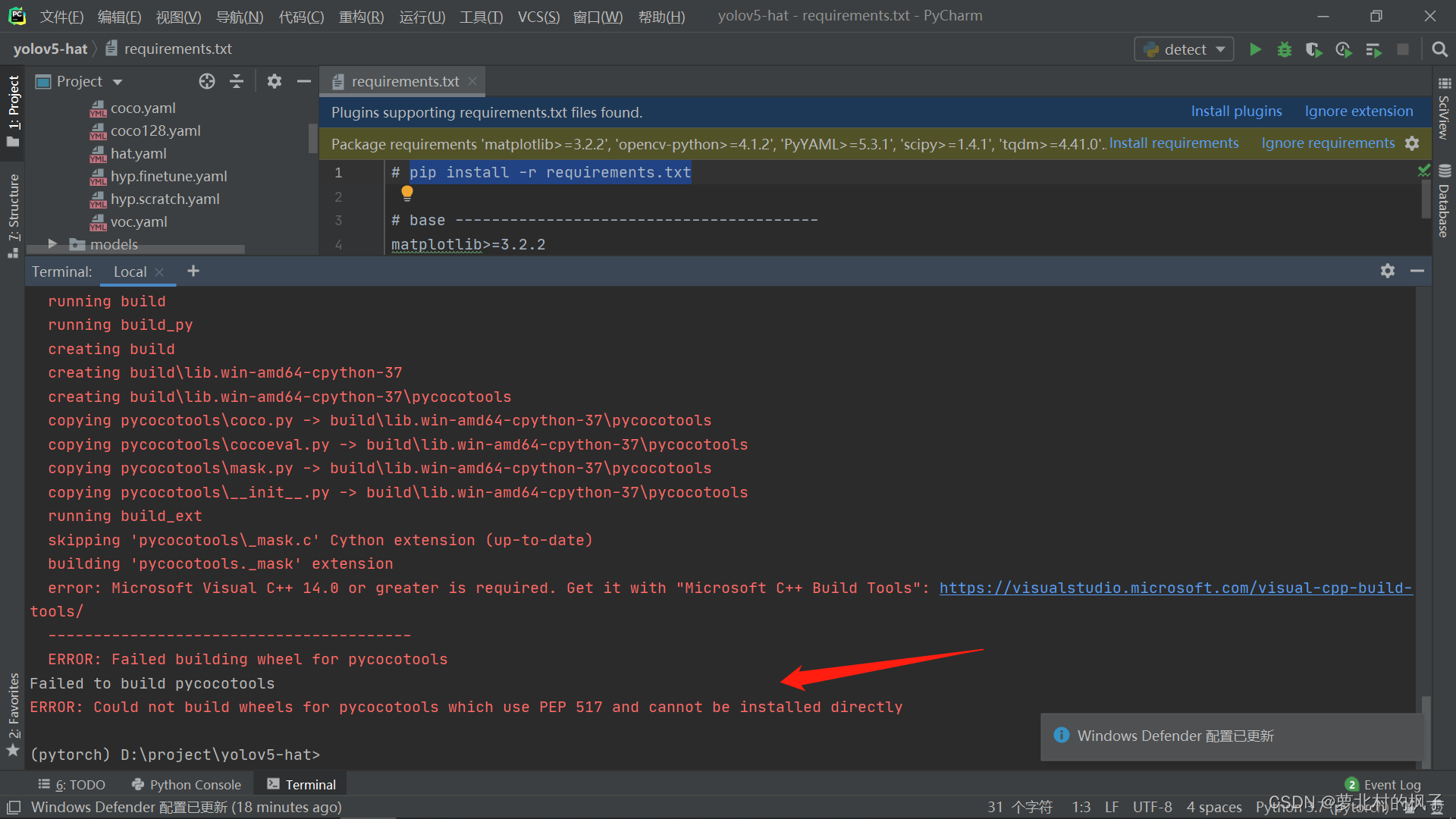
Task: Select hyp.finetune.yaml in project tree
Action: [168, 176]
